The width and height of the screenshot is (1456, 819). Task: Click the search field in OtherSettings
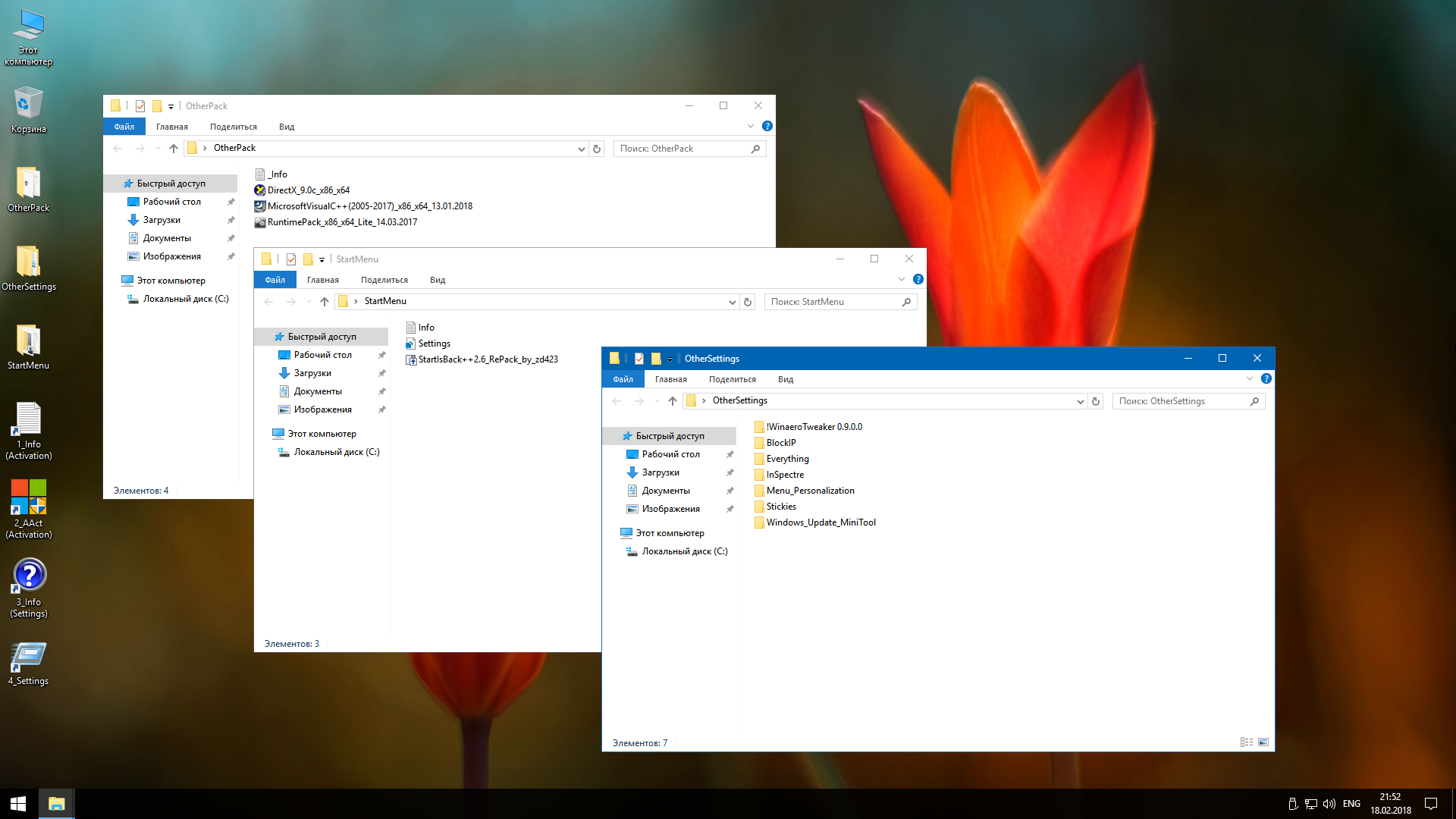pos(1181,401)
